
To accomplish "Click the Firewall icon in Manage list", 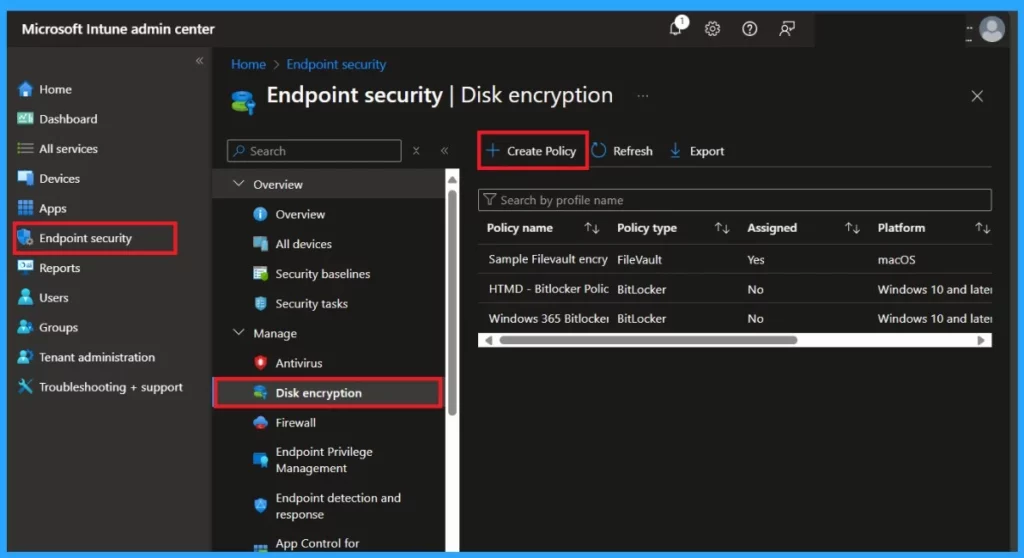I will 261,422.
